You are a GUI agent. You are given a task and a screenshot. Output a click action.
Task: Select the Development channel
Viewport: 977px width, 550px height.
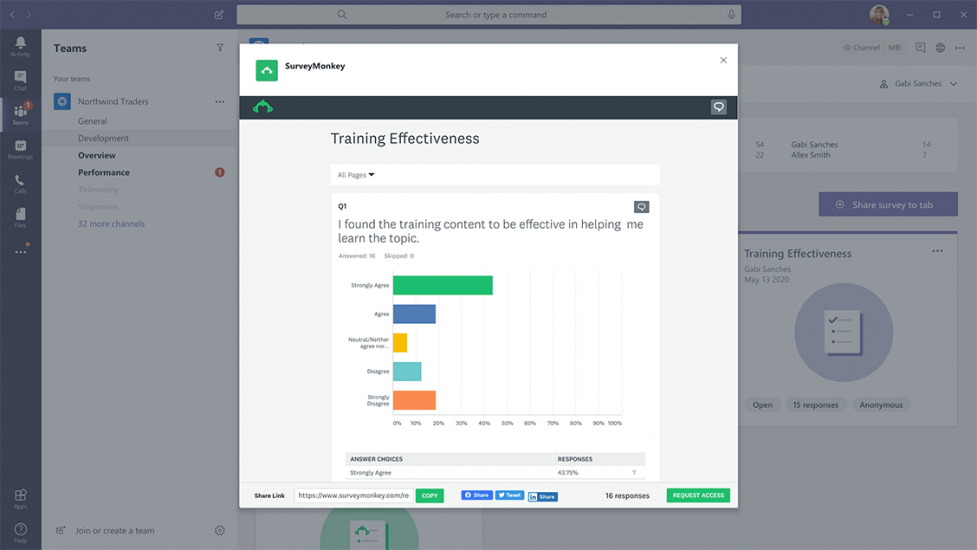(103, 138)
